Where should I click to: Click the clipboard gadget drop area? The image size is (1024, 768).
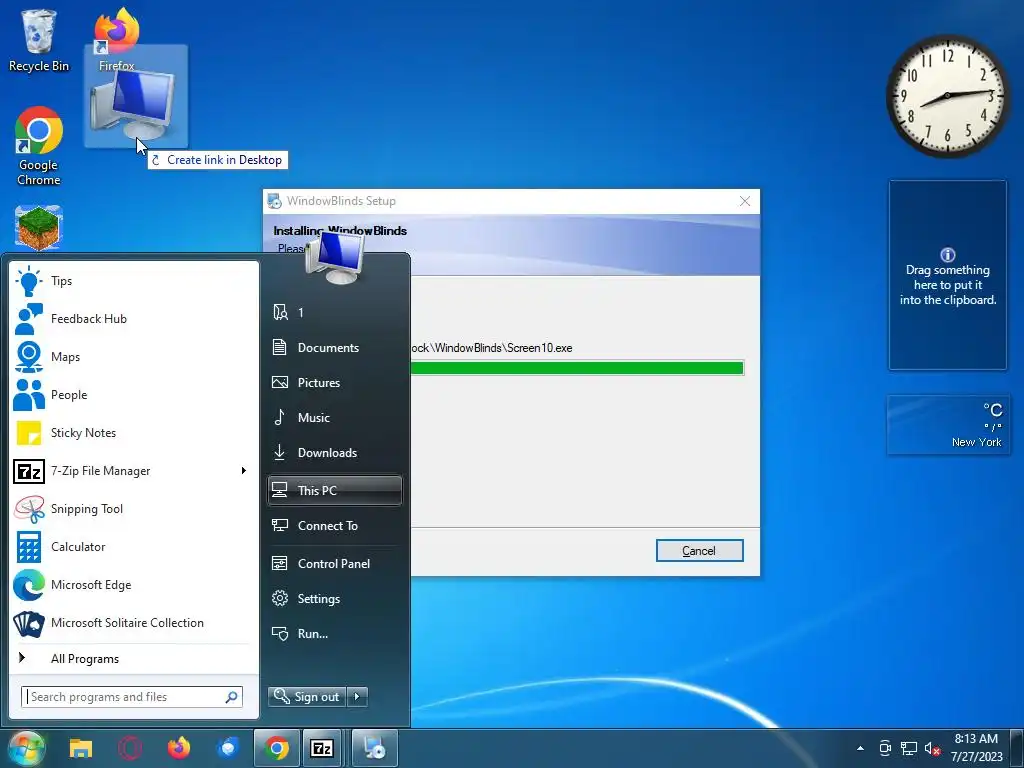pos(948,275)
